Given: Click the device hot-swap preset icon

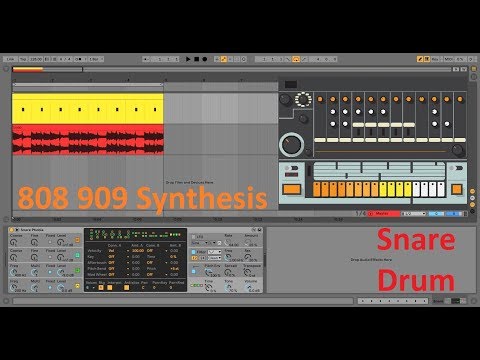Looking at the screenshot, I should (254, 230).
